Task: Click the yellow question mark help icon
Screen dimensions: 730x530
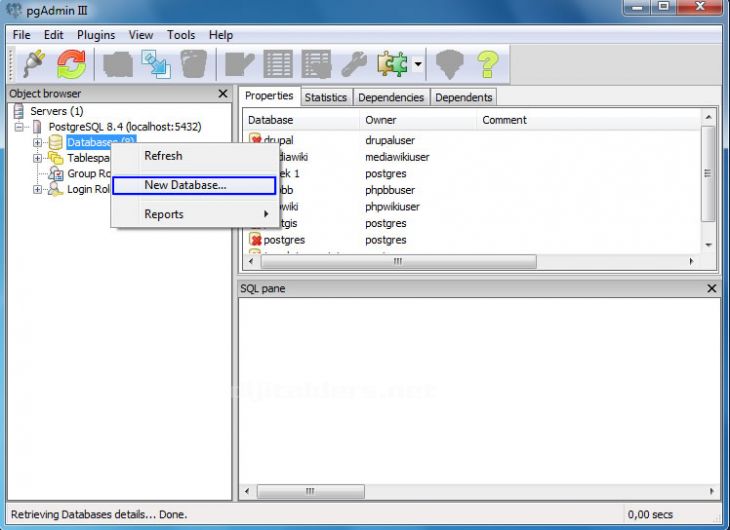Action: click(487, 64)
